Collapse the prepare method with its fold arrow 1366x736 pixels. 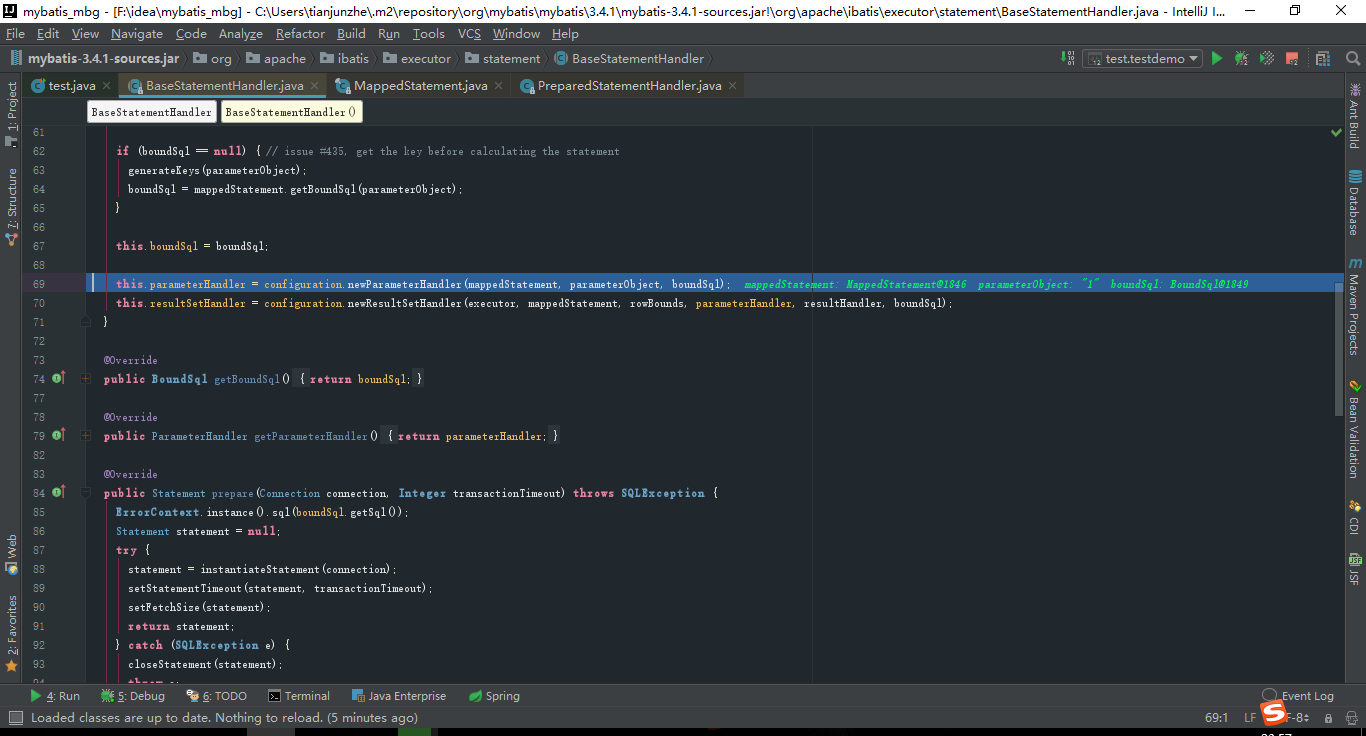tap(84, 493)
